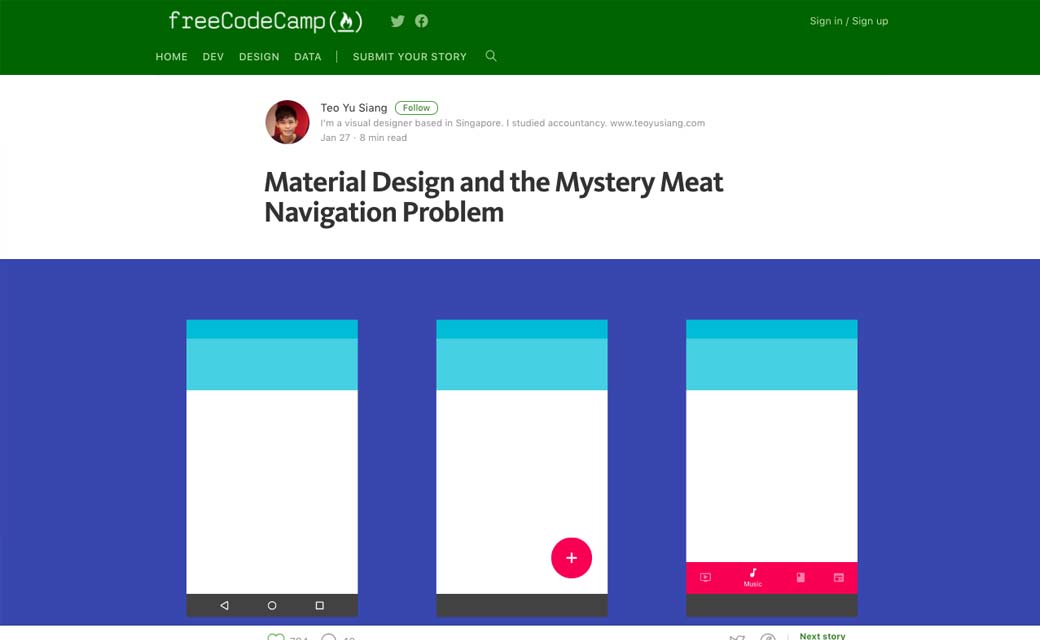Select the DESIGN menu item
This screenshot has width=1040, height=640.
[259, 57]
